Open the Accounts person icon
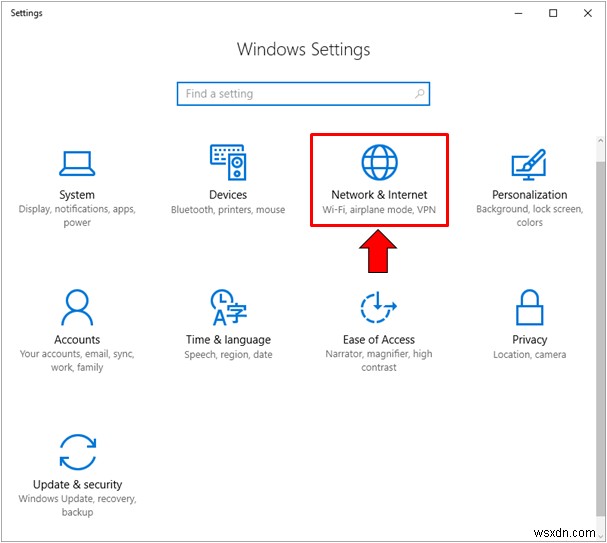Screen dimensions: 607x543 click(77, 307)
